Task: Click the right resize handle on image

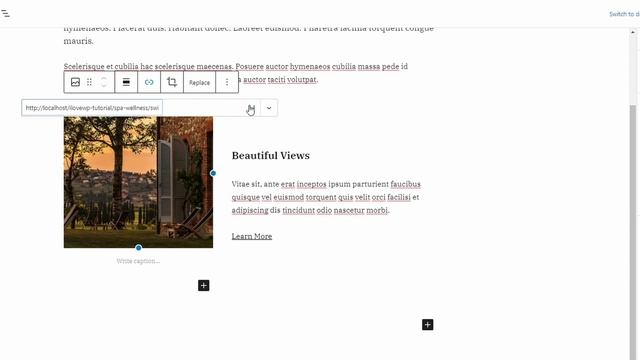Action: (x=213, y=173)
